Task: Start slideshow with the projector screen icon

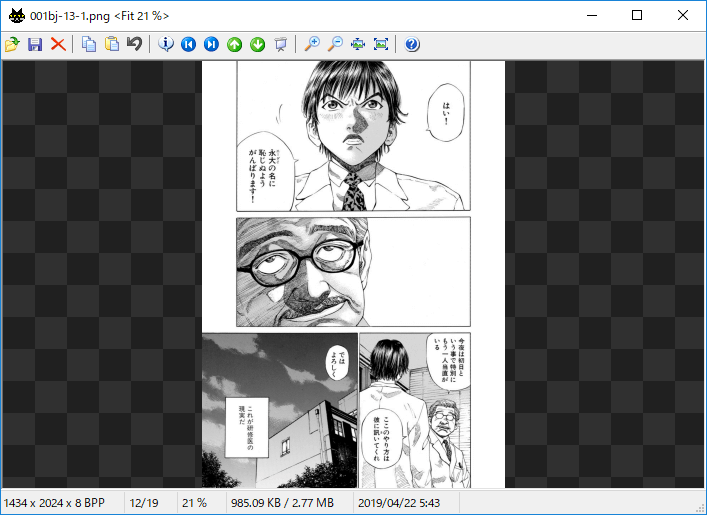Action: (x=280, y=44)
